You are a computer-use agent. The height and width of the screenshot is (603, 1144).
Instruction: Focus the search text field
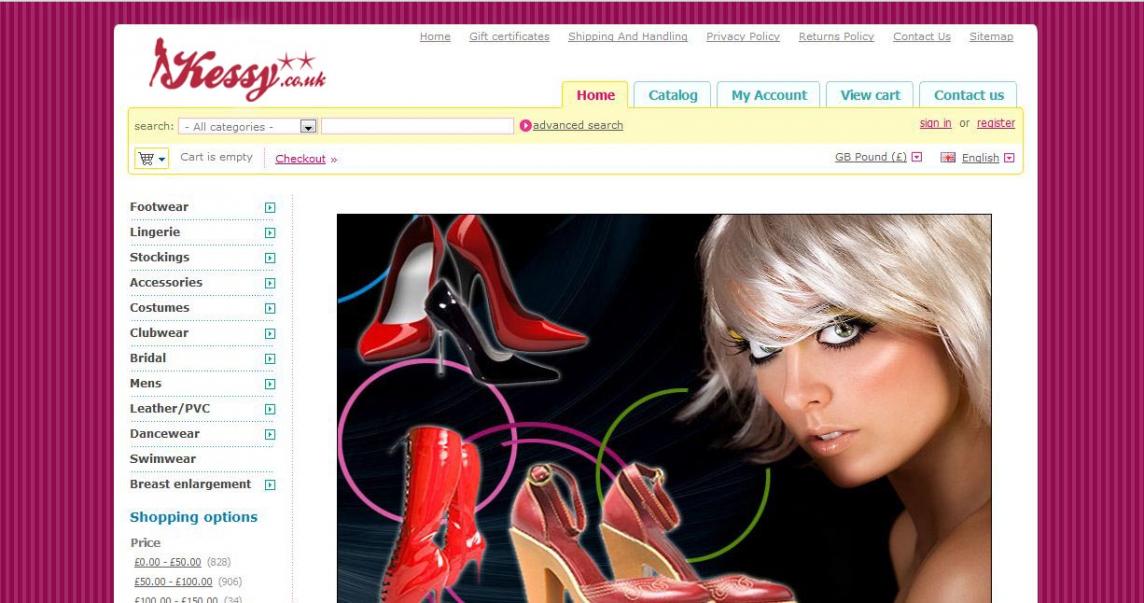click(417, 126)
